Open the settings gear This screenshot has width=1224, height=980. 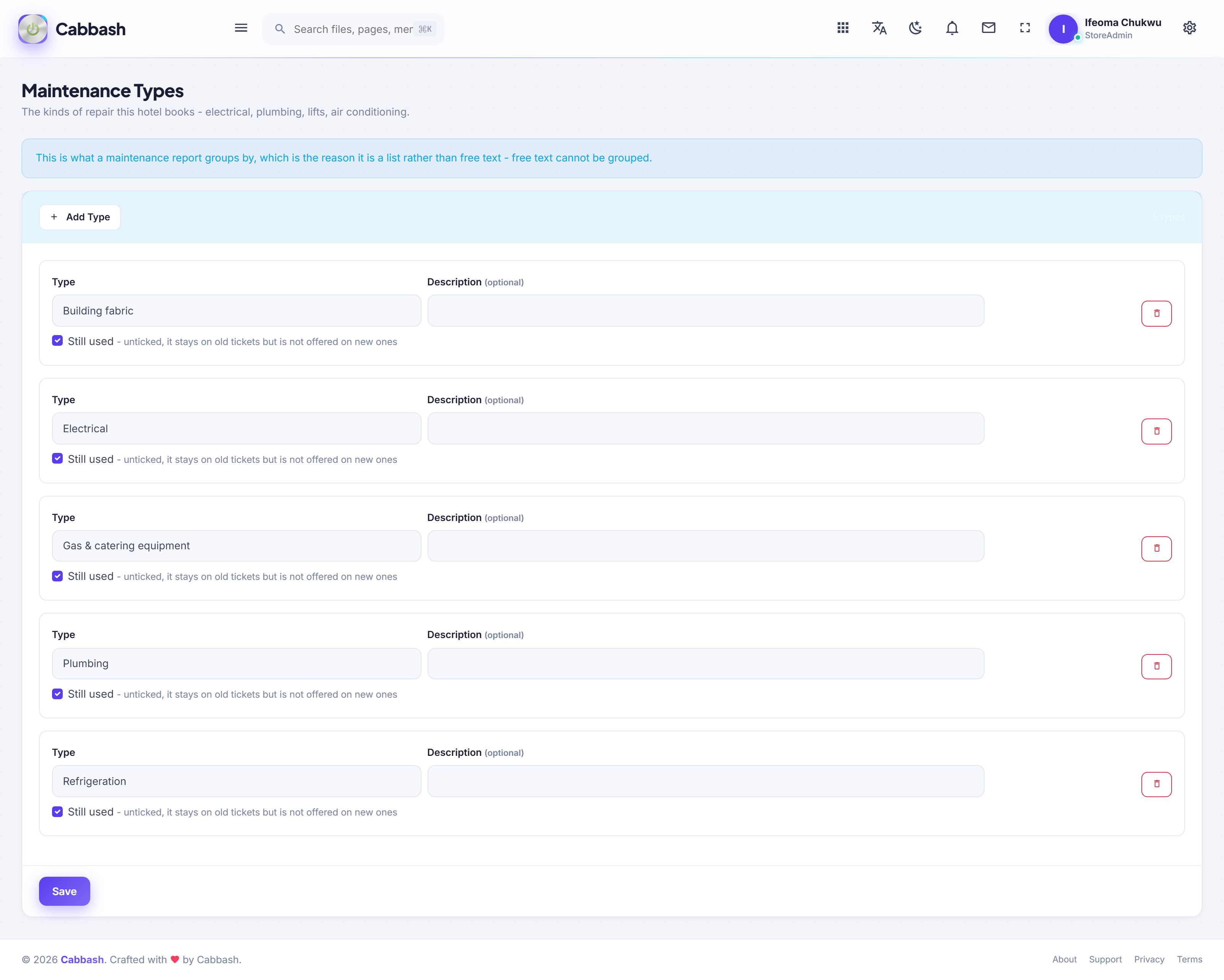point(1189,28)
